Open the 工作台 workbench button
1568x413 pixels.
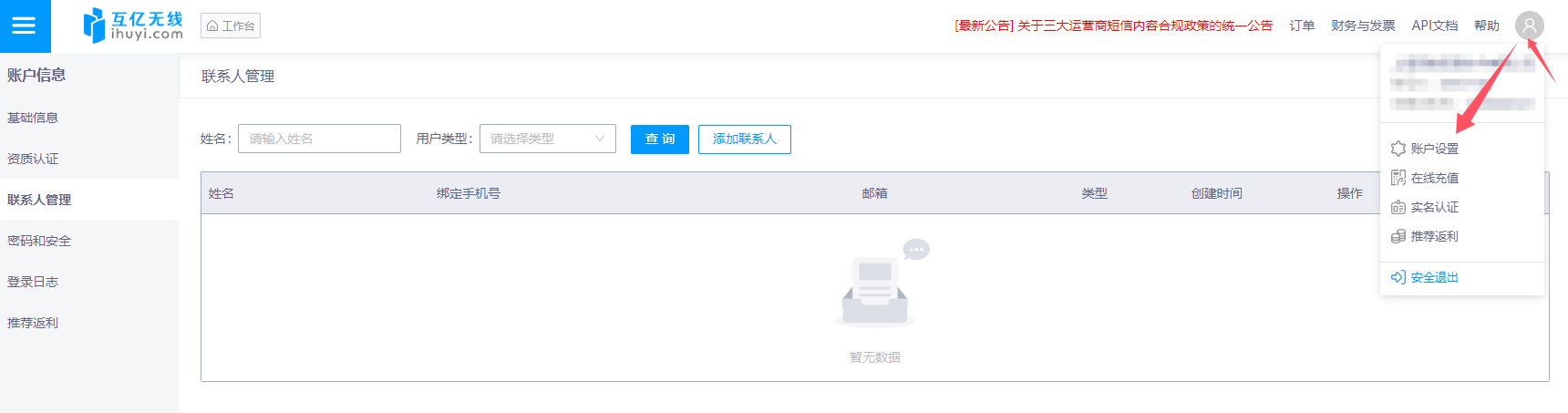(231, 26)
